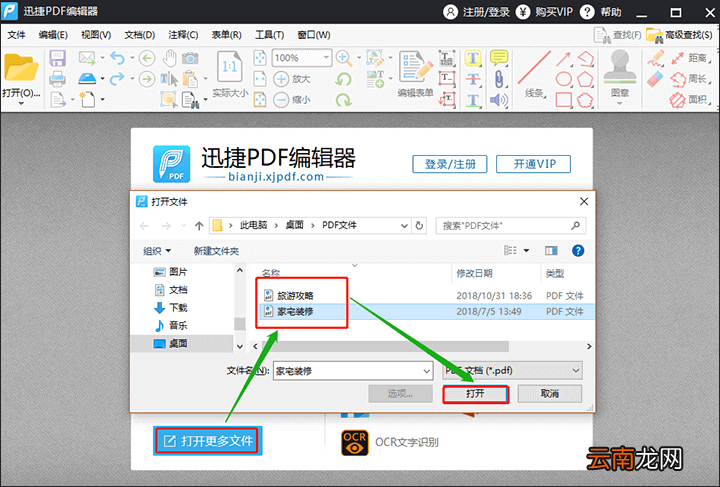The width and height of the screenshot is (720, 487).
Task: Expand the dropdown arrow under 打开(O)
Action: click(21, 104)
